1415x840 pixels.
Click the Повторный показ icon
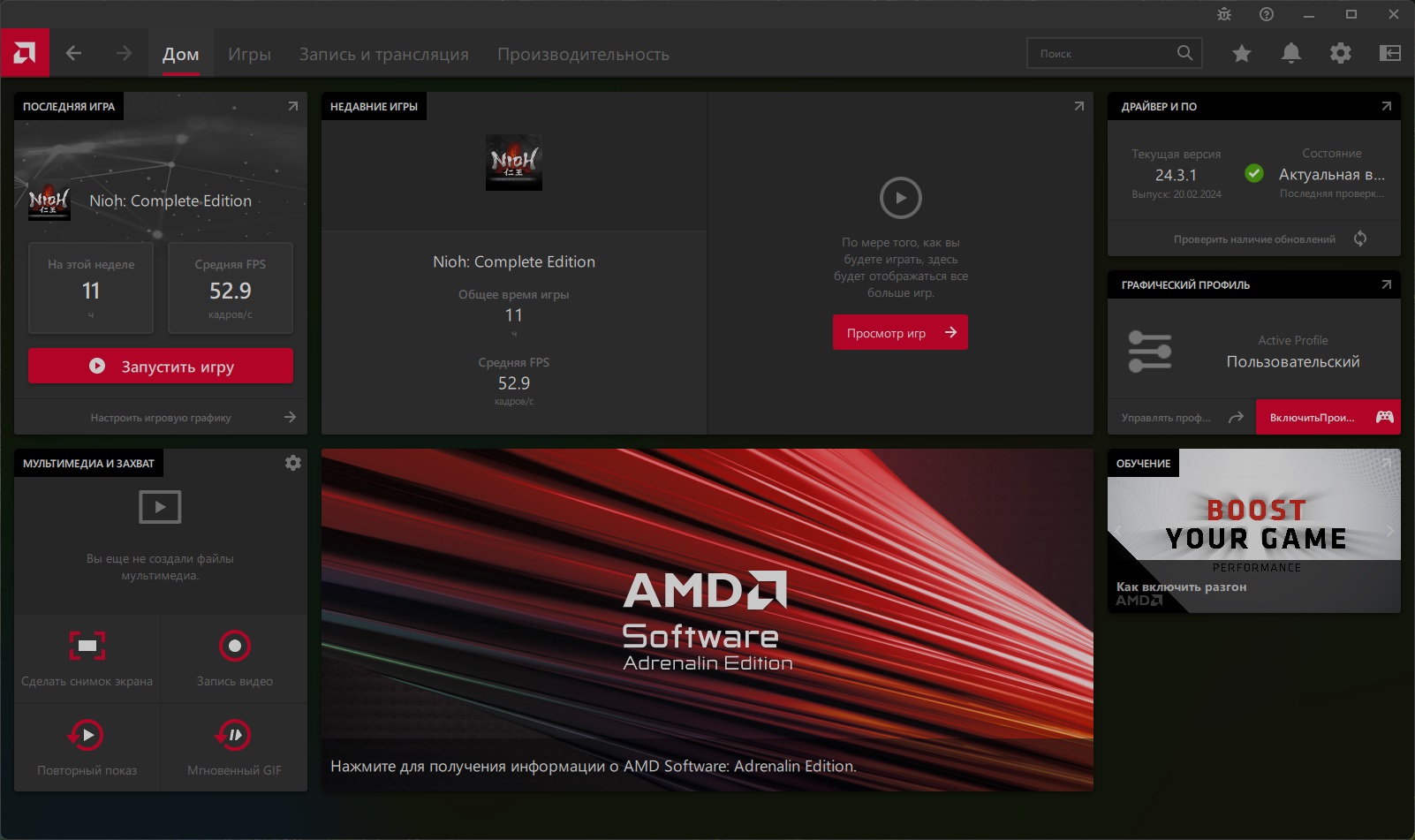87,735
